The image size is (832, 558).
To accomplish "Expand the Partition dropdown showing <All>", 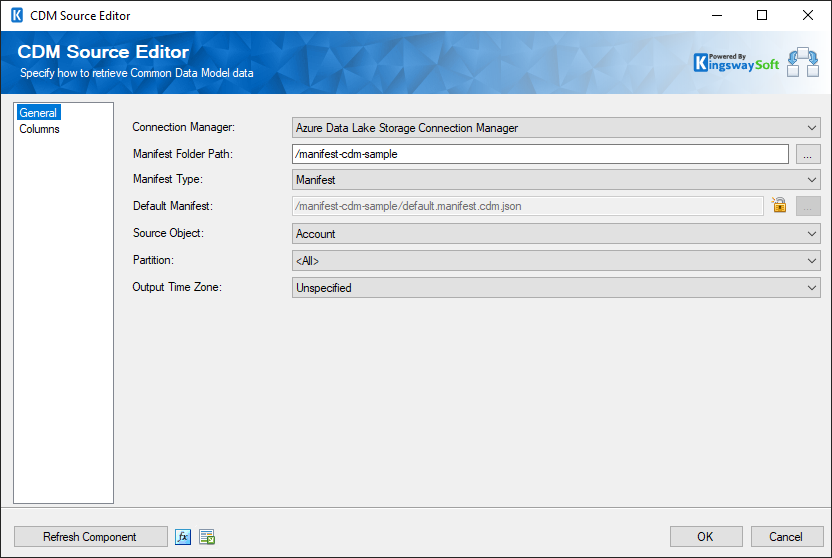I will pyautogui.click(x=556, y=261).
